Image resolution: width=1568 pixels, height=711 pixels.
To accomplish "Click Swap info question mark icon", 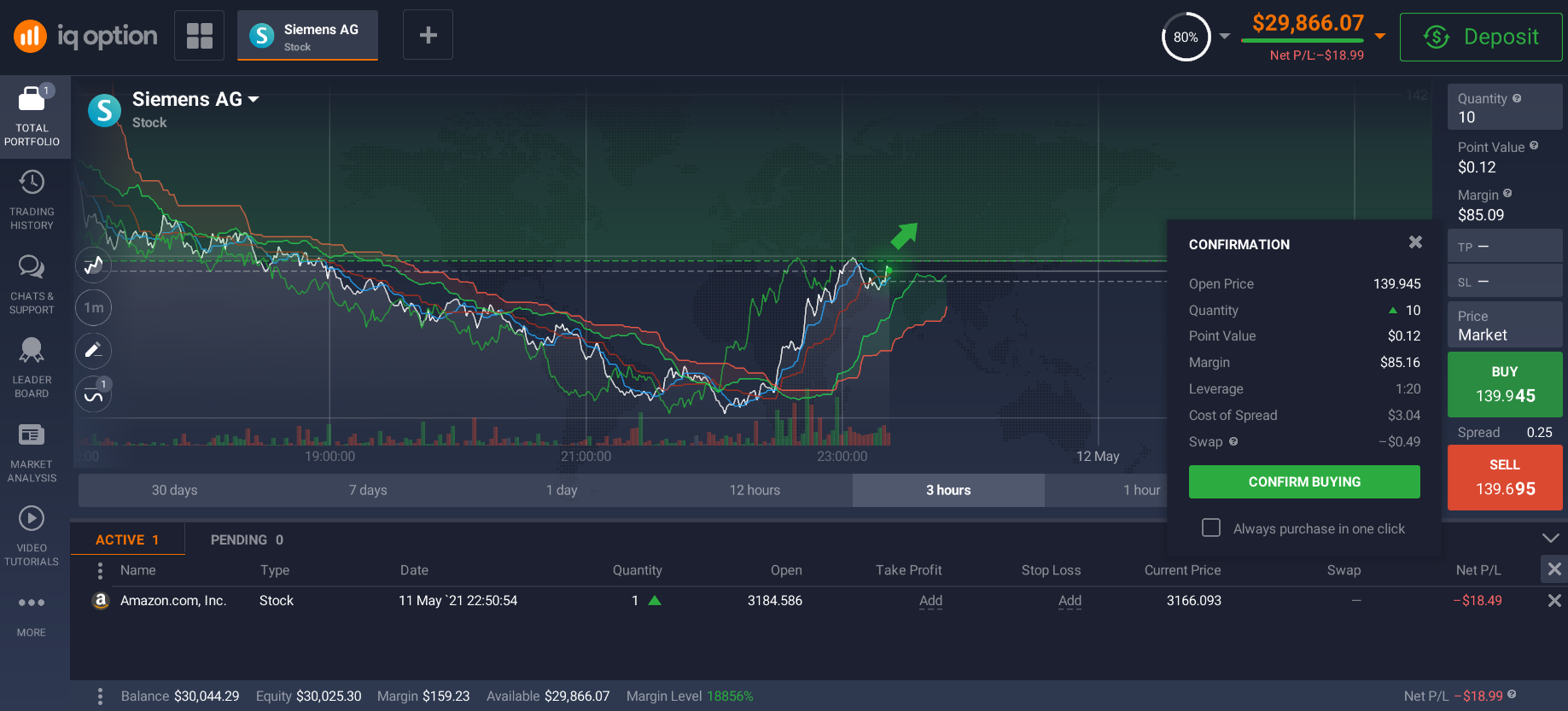I will coord(1233,441).
